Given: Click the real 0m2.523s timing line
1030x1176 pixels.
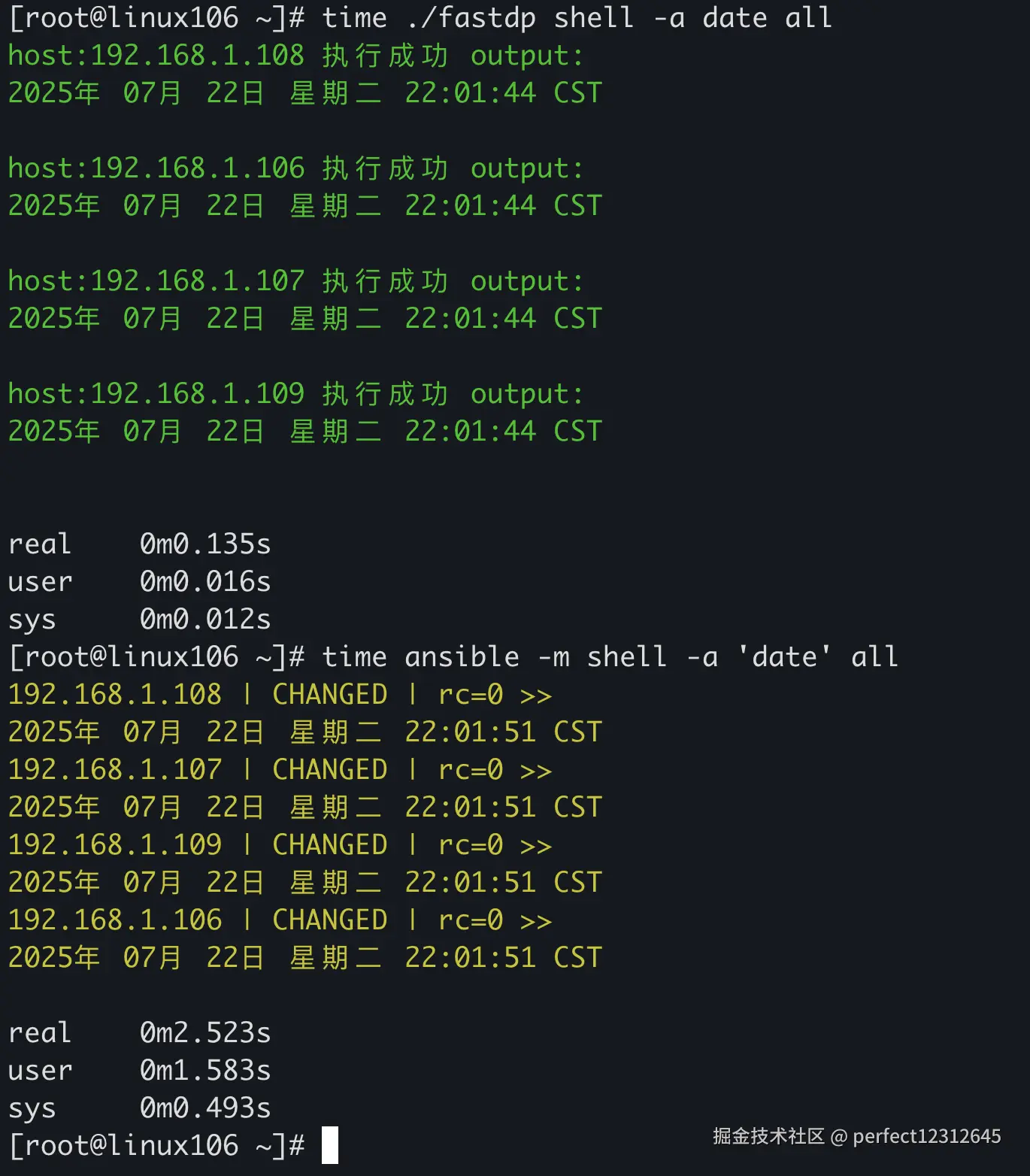Looking at the screenshot, I should pyautogui.click(x=140, y=1032).
